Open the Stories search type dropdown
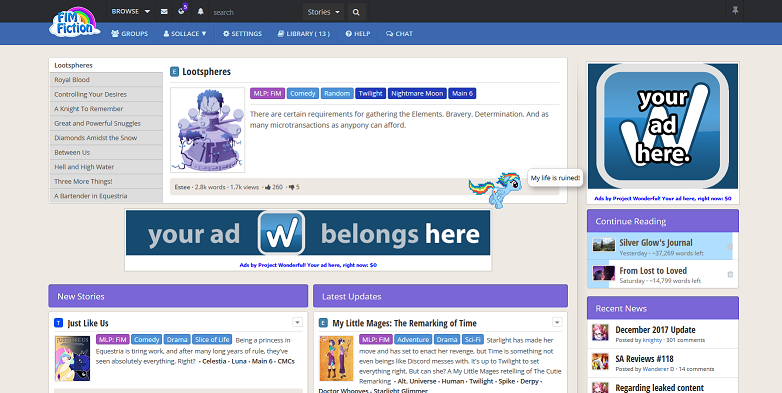Image resolution: width=782 pixels, height=393 pixels. [x=323, y=12]
